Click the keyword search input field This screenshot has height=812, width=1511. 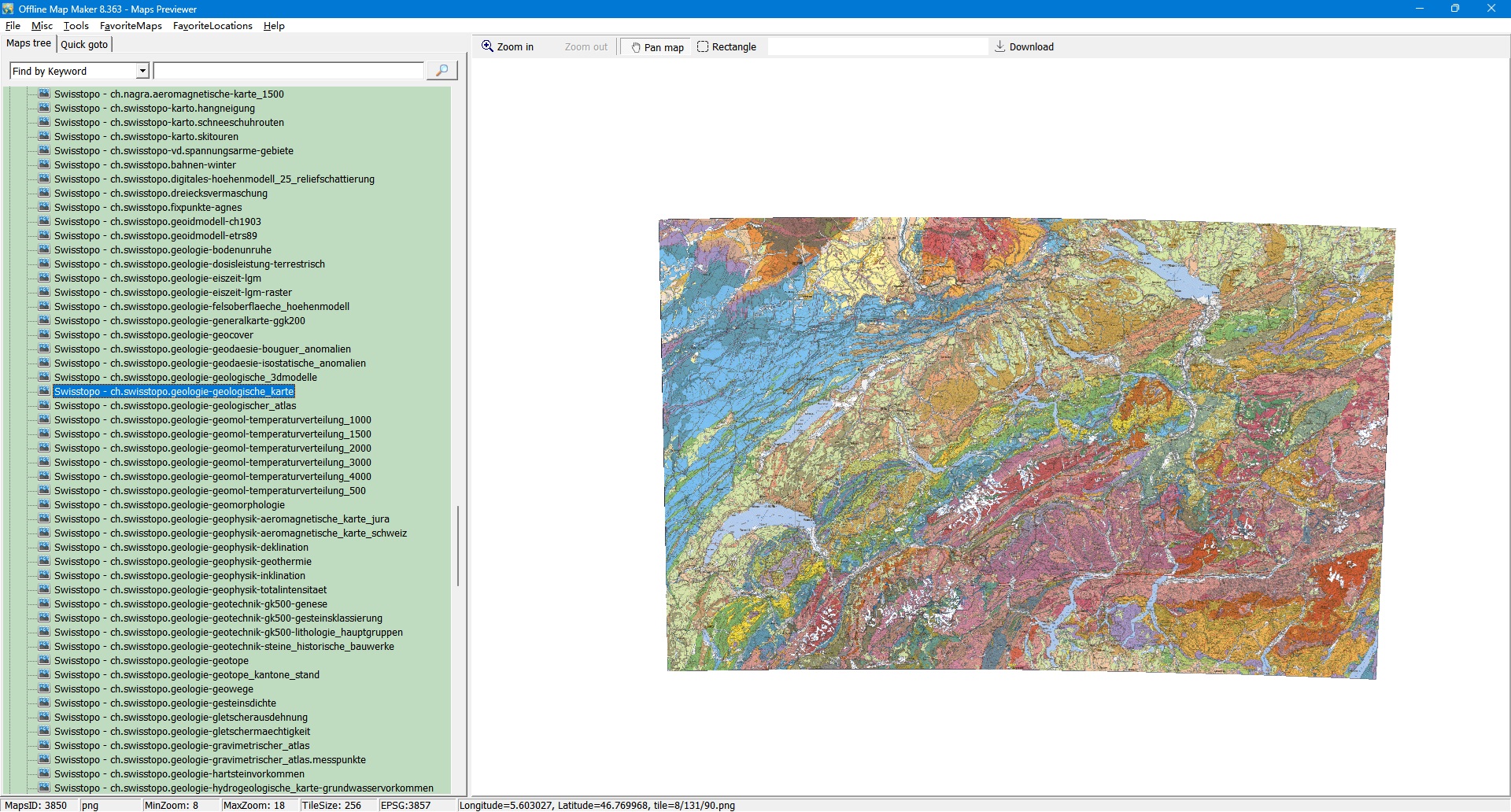pos(288,71)
